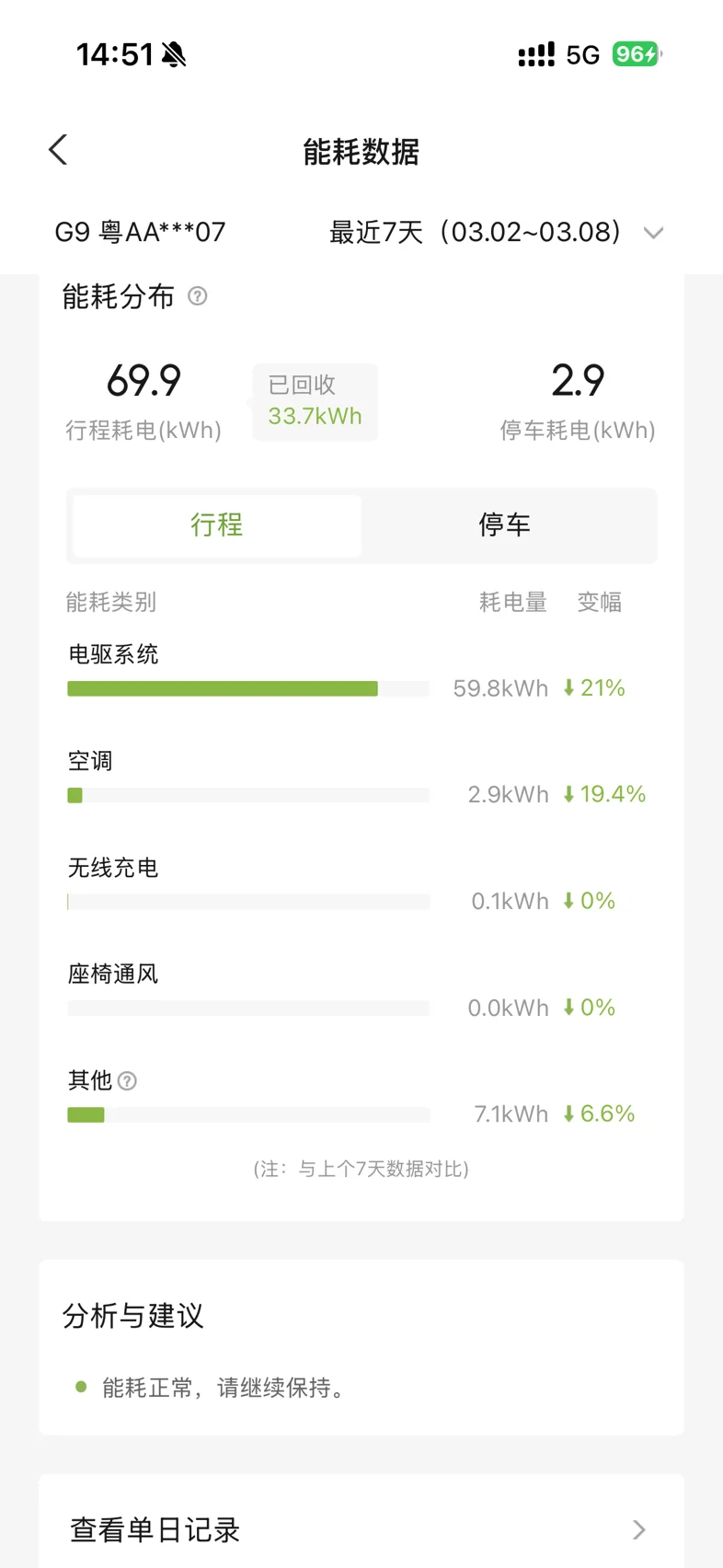Viewport: 723px width, 1568px height.
Task: Tap the 其他 energy usage bar
Action: [x=86, y=1115]
